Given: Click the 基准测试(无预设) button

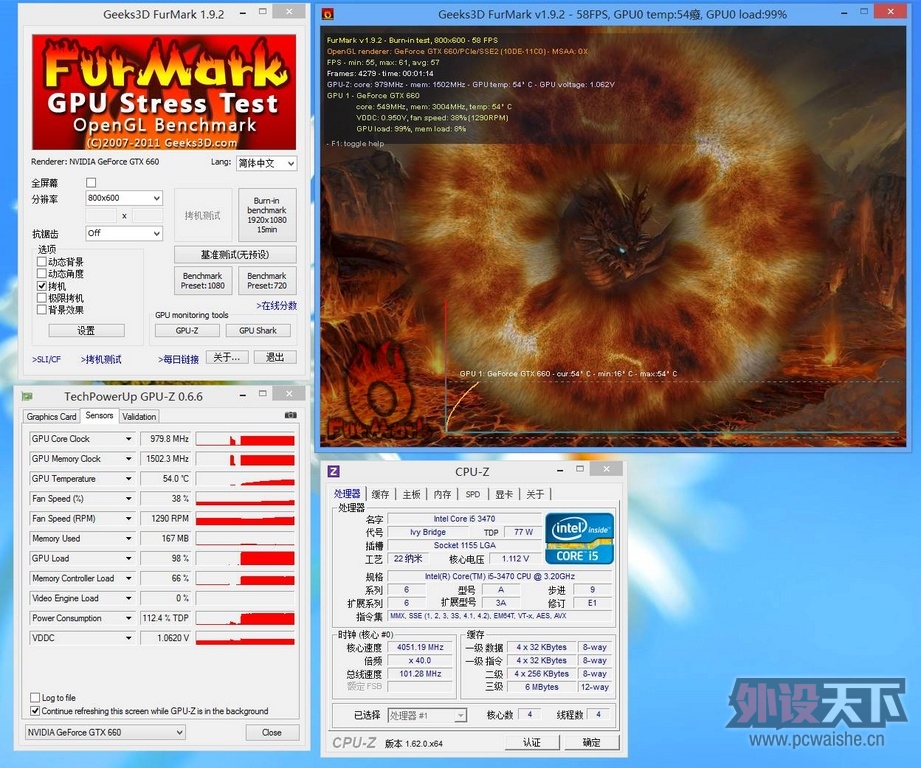Looking at the screenshot, I should point(235,254).
